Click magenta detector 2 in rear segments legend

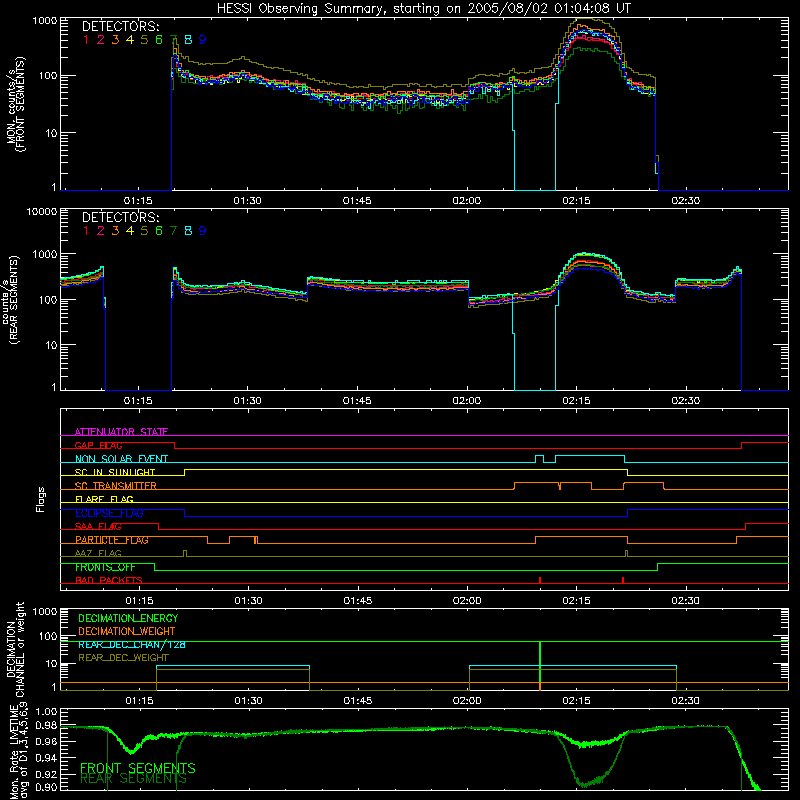pyautogui.click(x=101, y=231)
